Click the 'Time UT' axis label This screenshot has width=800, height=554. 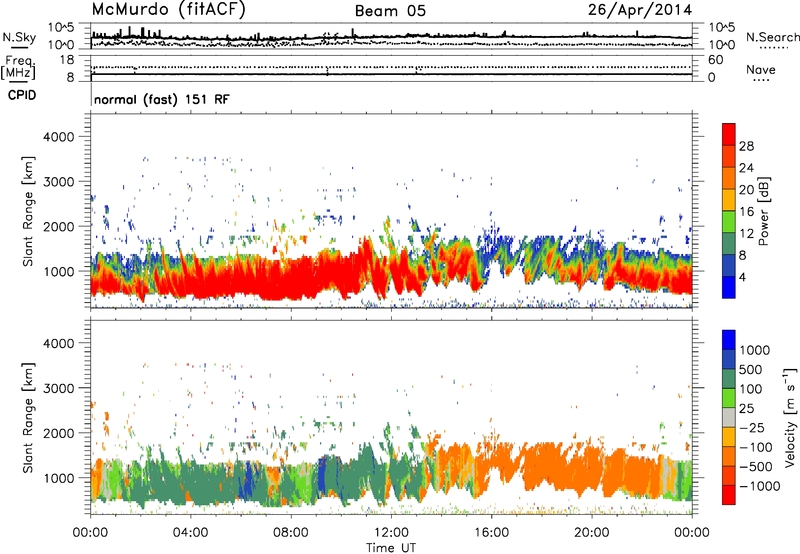point(391,548)
